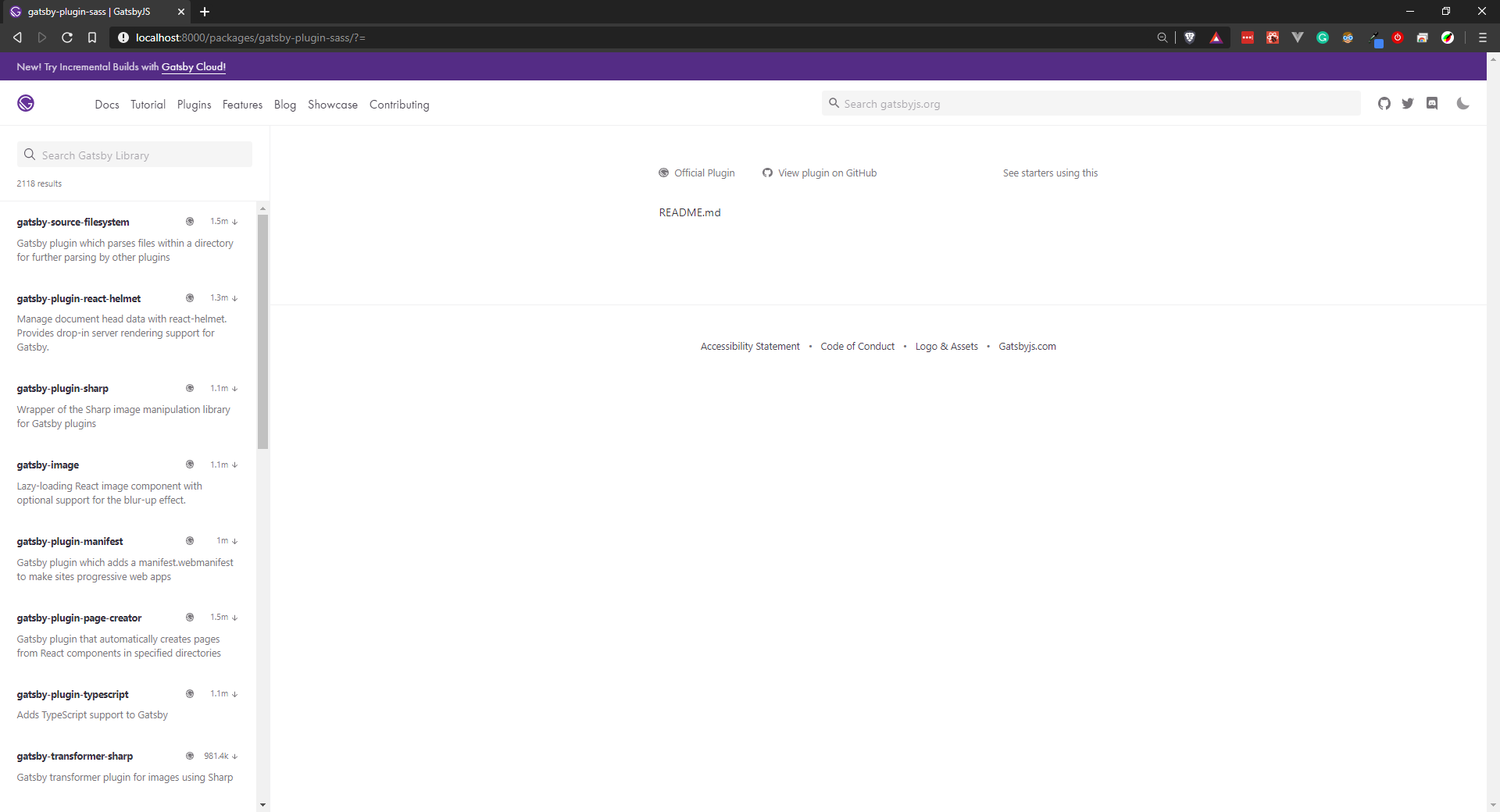
Task: Toggle dark mode with the moon icon
Action: (x=1462, y=103)
